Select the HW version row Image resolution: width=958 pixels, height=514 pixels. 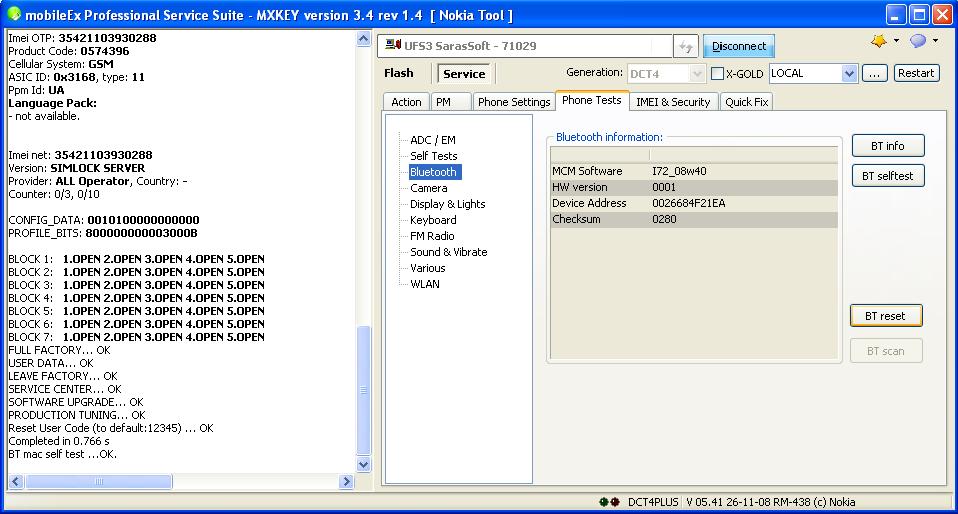coord(694,187)
